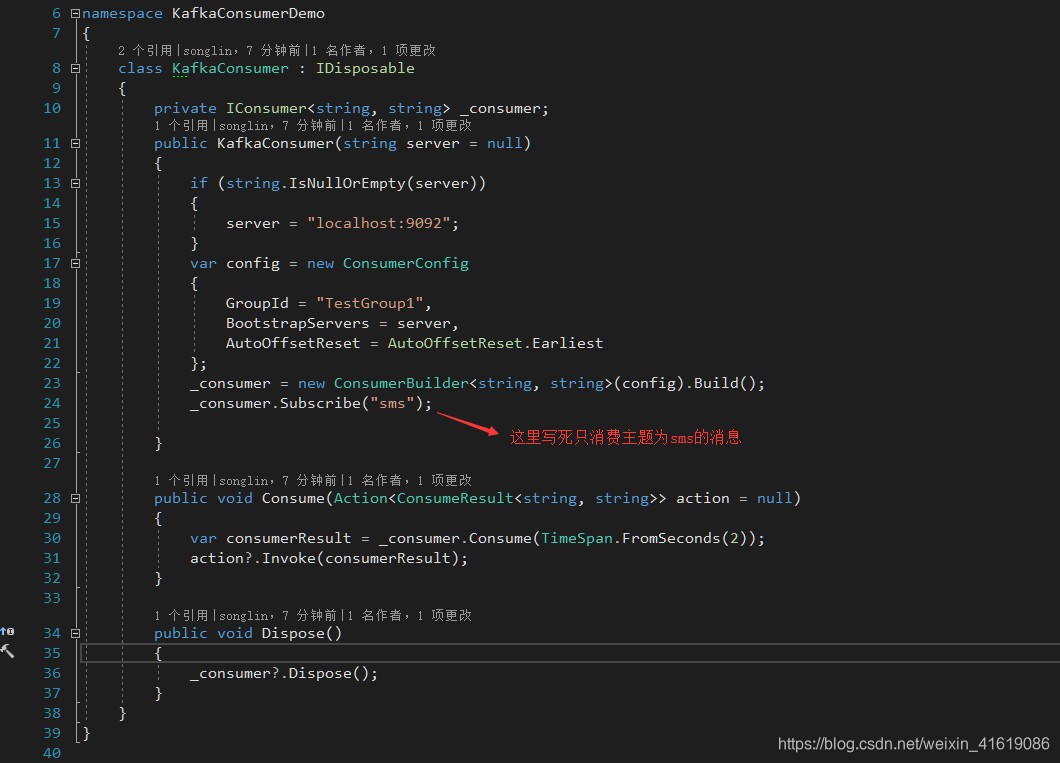Click the IDisposable interface name

point(365,68)
